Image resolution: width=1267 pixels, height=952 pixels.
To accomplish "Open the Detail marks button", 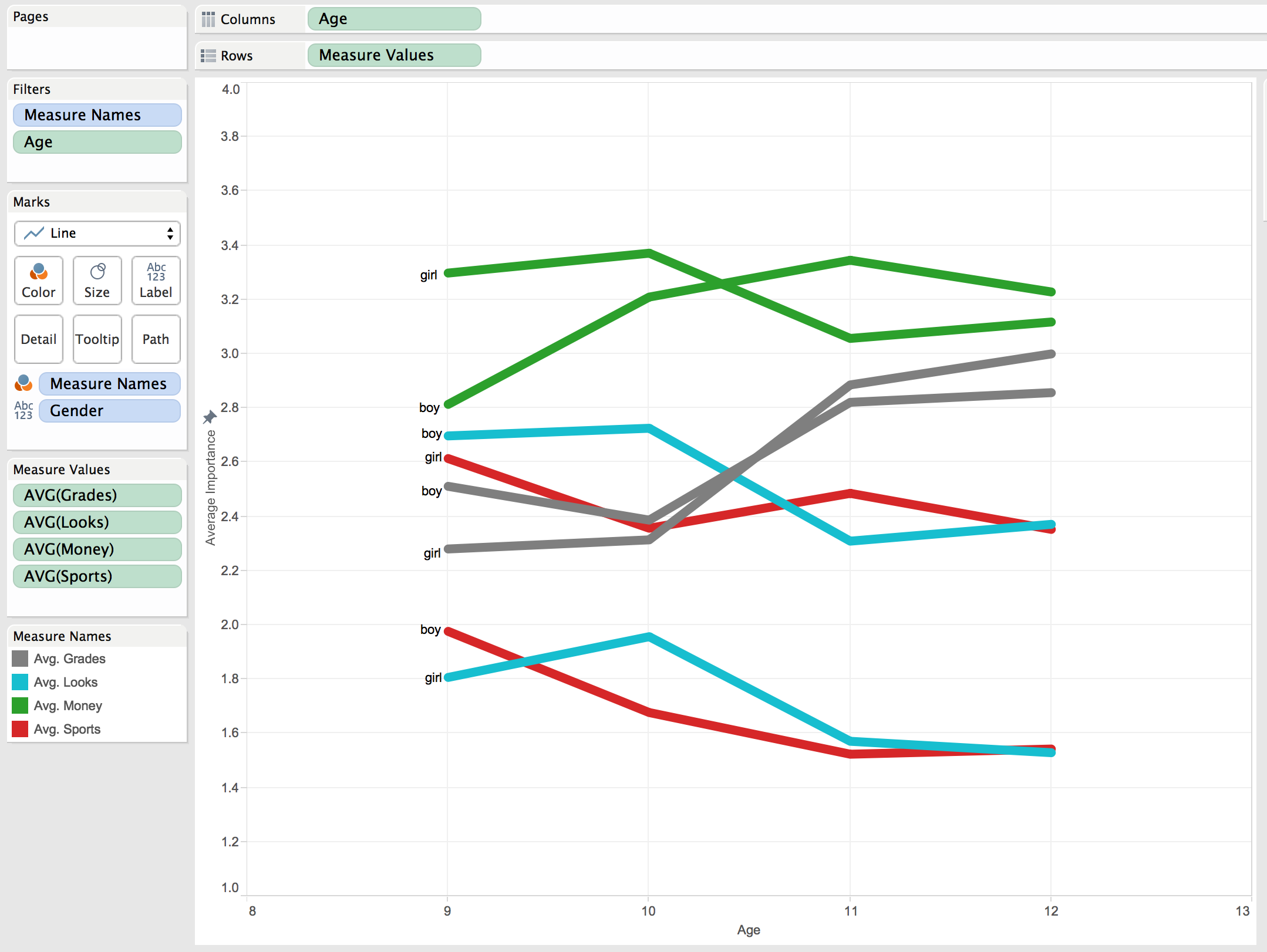I will point(39,339).
